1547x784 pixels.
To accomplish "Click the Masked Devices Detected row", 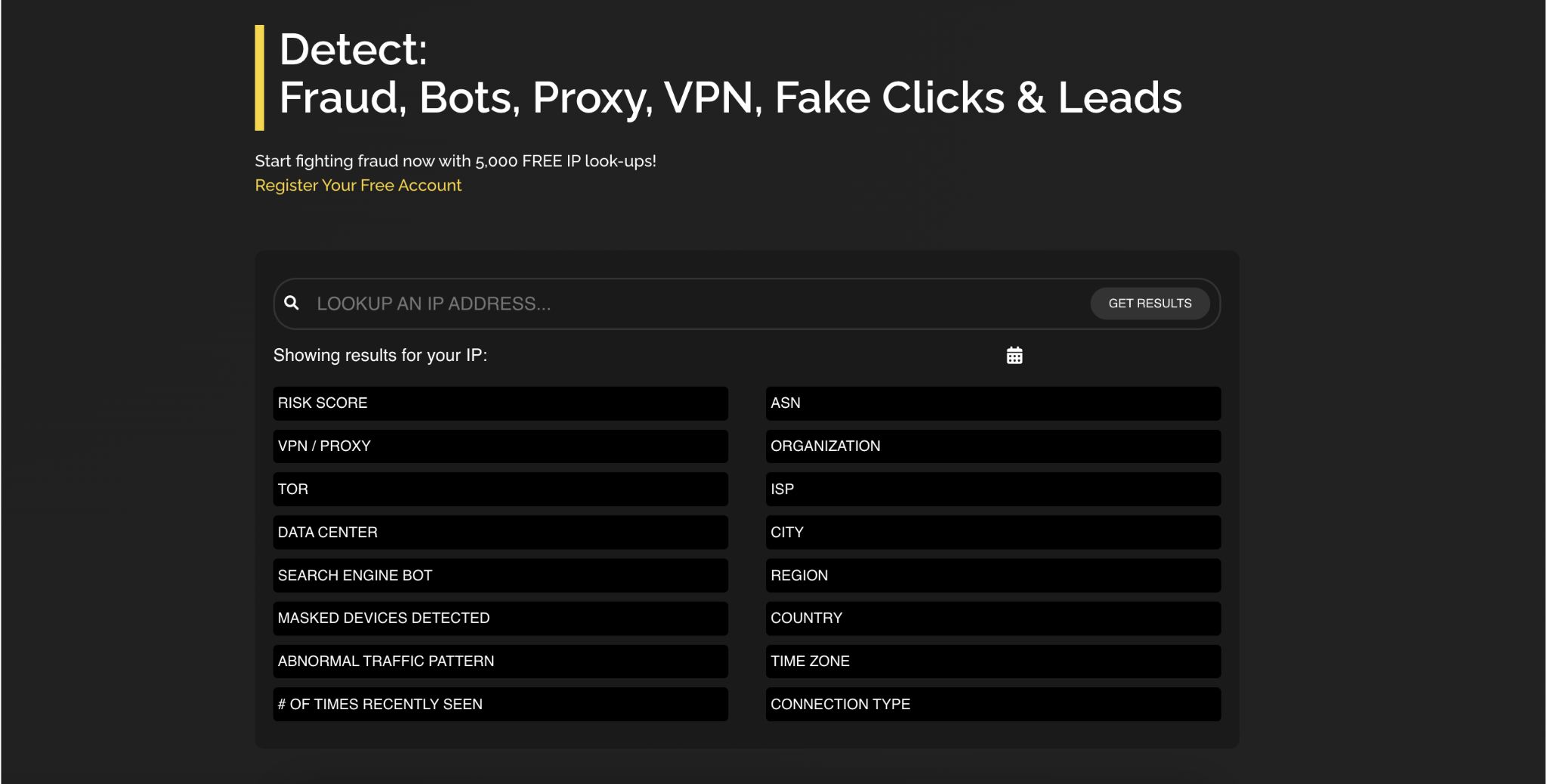I will point(500,619).
